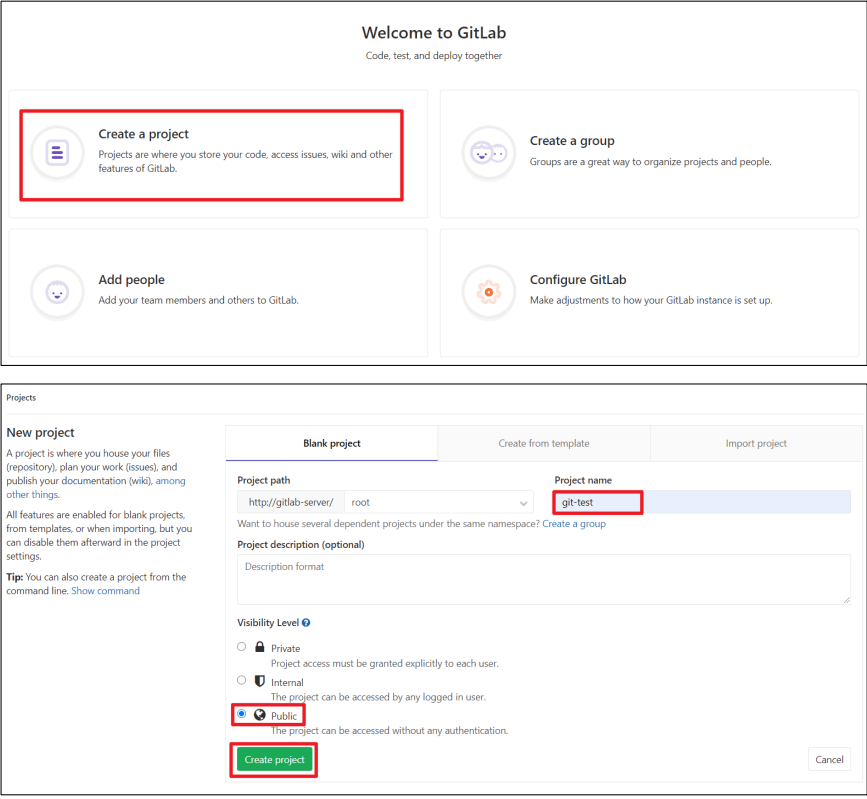The width and height of the screenshot is (867, 799).
Task: Select the Public visibility radio button
Action: (x=242, y=714)
